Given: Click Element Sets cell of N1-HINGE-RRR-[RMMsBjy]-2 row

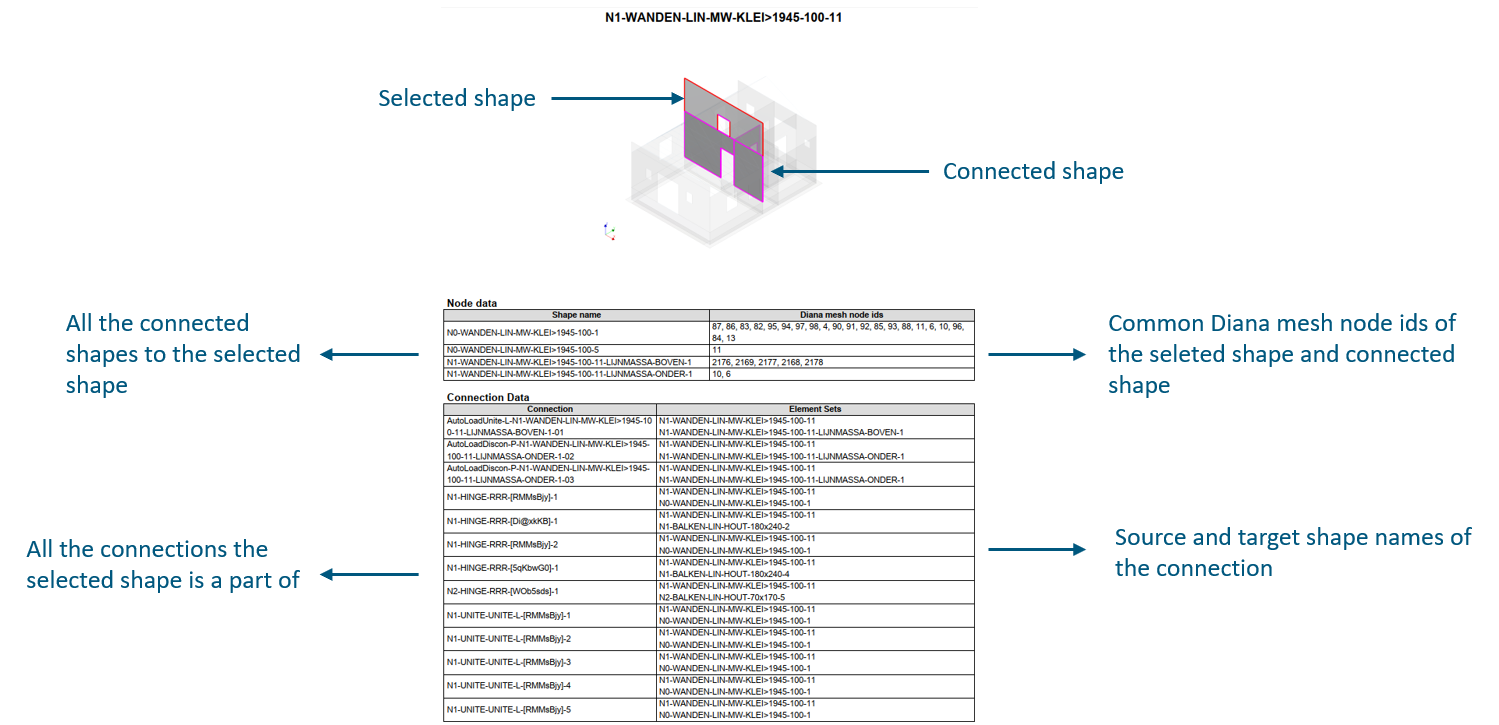Looking at the screenshot, I should pos(815,545).
